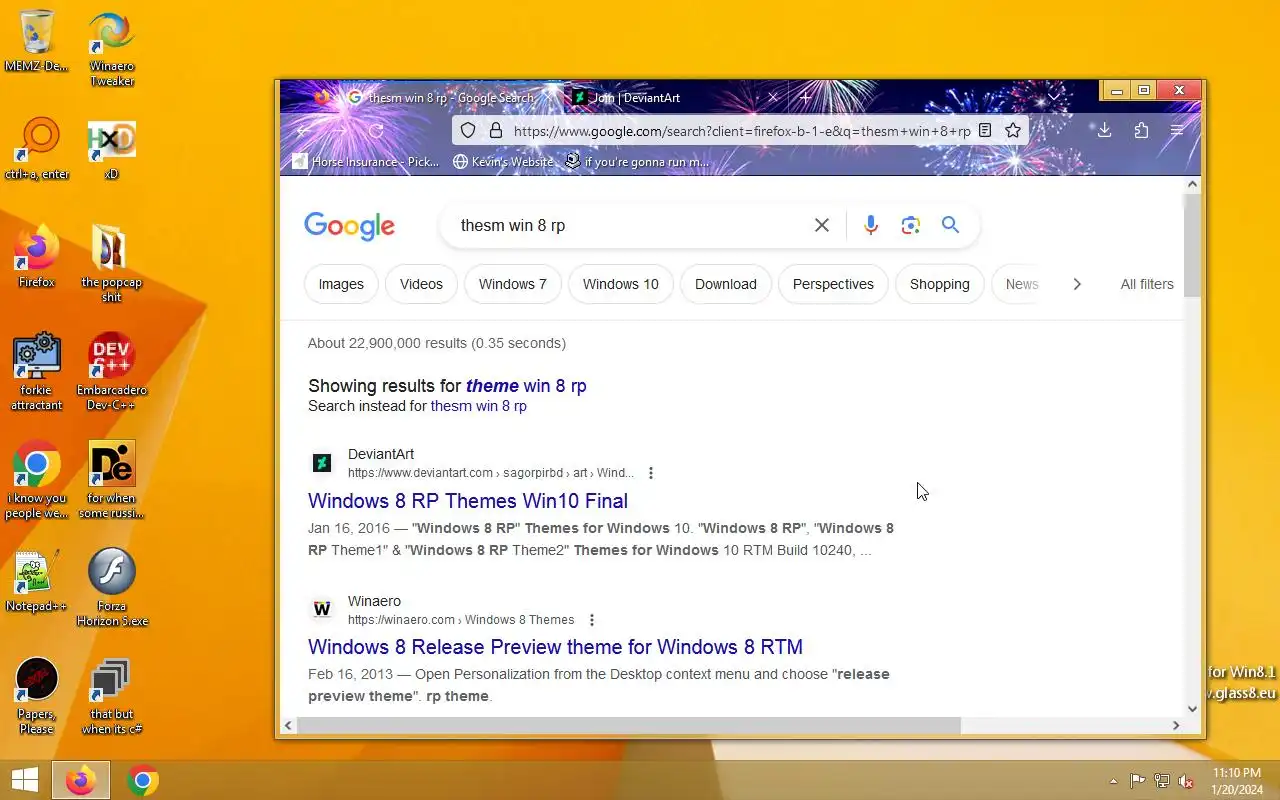
Task: Open the Firefox hamburger application menu
Action: pyautogui.click(x=1177, y=131)
